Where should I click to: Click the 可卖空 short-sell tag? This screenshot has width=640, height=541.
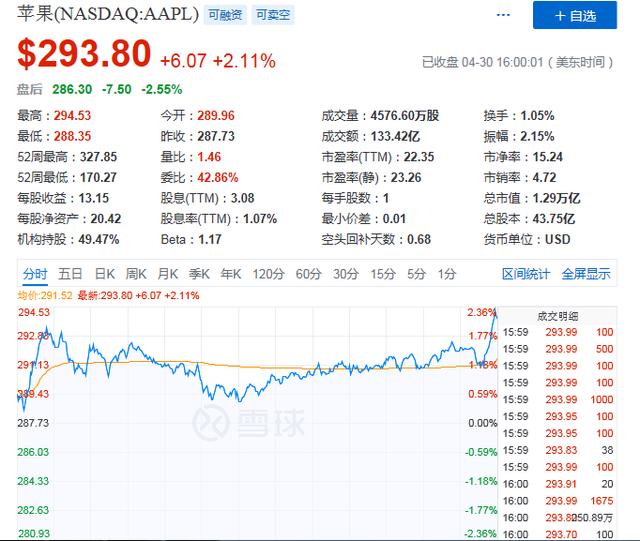270,16
